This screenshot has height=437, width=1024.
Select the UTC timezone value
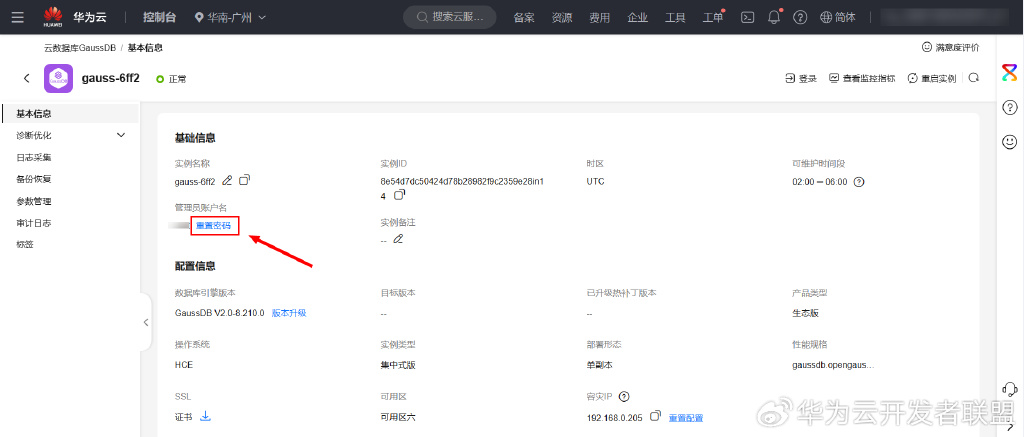596,182
